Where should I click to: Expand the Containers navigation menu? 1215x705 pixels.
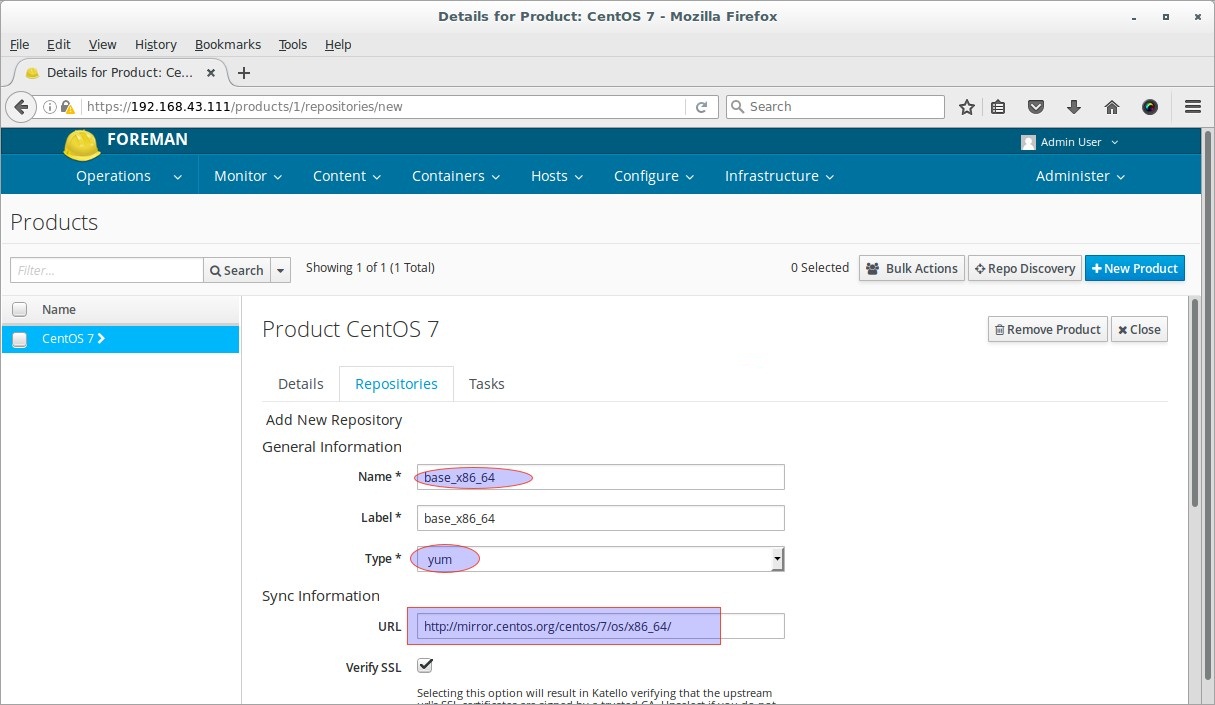pos(456,176)
